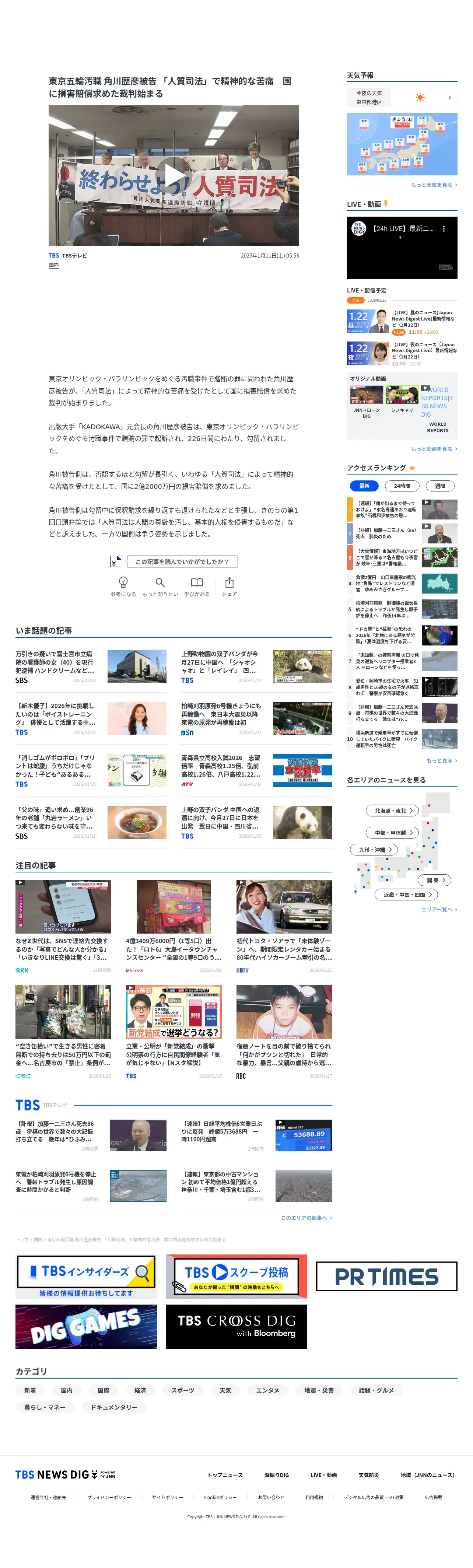Click the もっと知りたい magnifier reaction icon
Viewport: 473px width, 1568px height.
click(160, 582)
